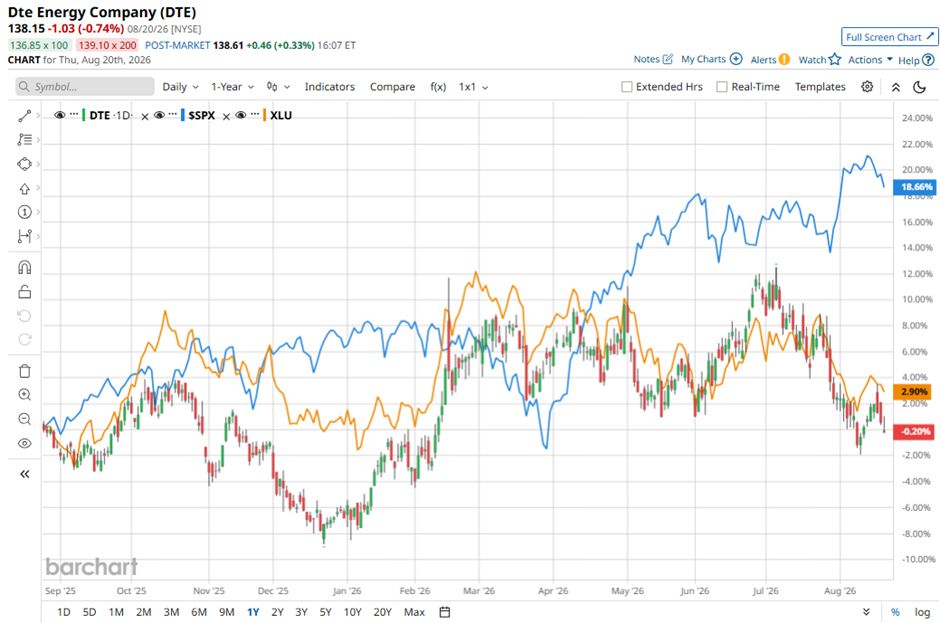Remove the DTE series with X

[144, 116]
